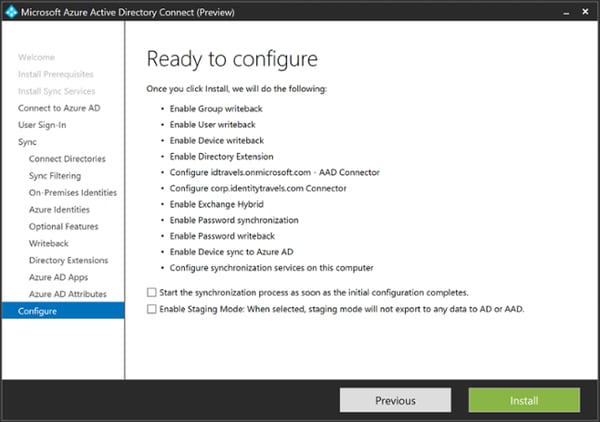The width and height of the screenshot is (600, 422).
Task: Navigate to Azure Identities step
Action: coord(59,209)
